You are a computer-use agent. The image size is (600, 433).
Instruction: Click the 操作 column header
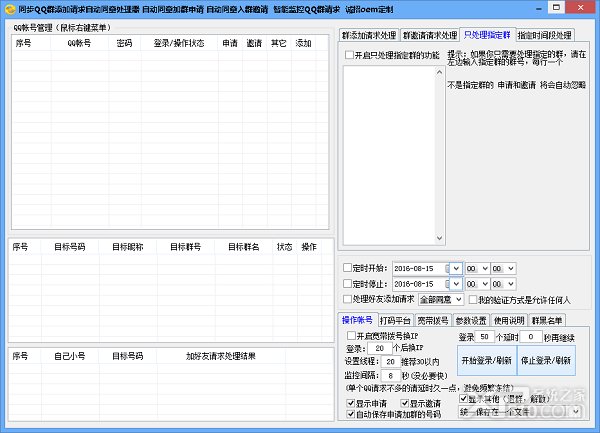(309, 247)
